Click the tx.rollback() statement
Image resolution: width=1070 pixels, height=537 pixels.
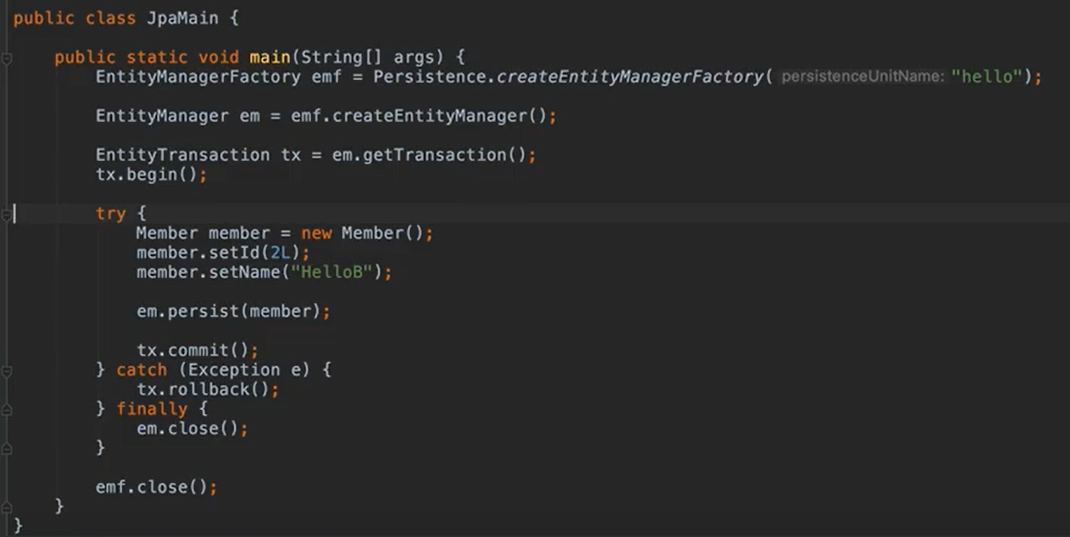point(208,390)
